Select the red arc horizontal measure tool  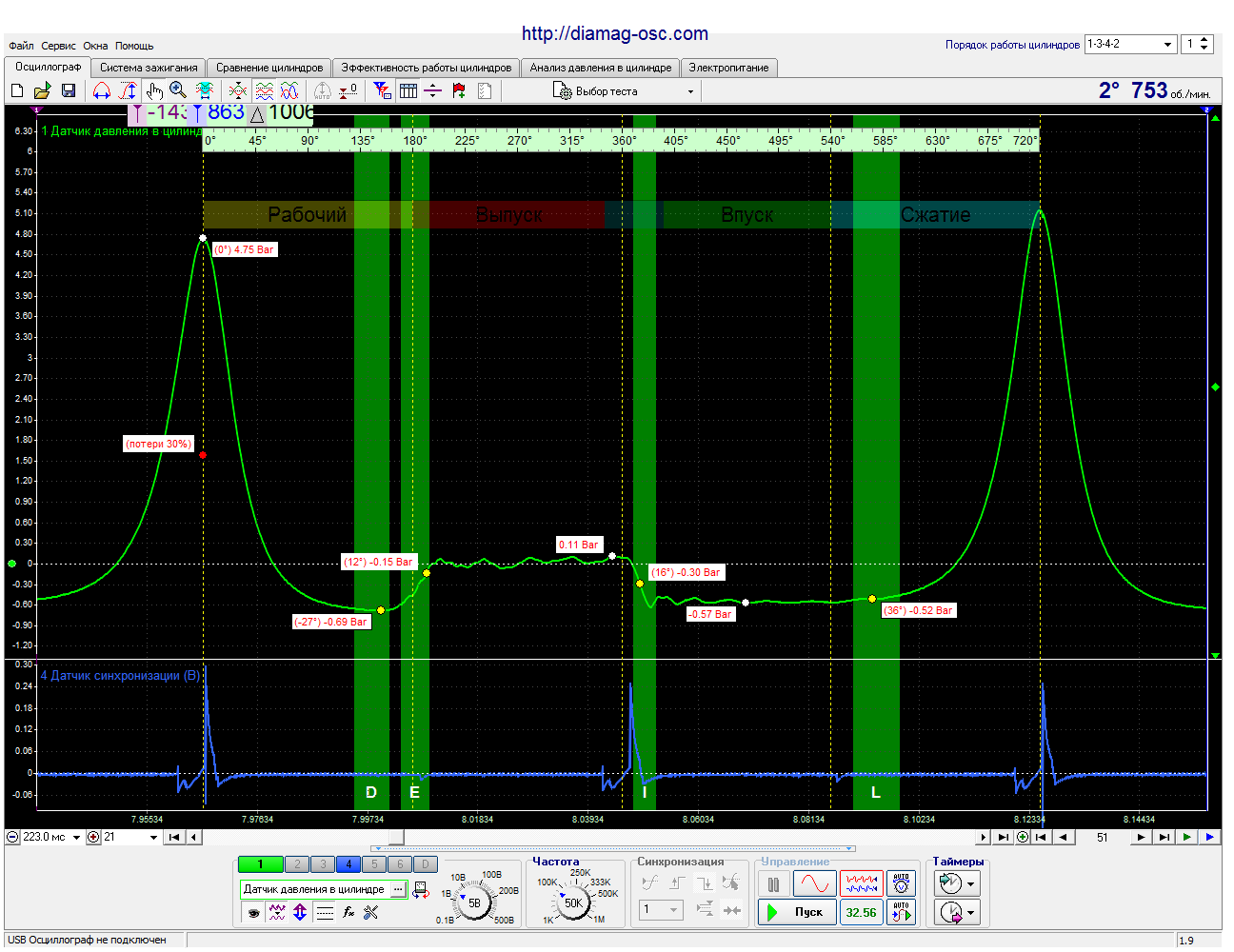pyautogui.click(x=102, y=90)
